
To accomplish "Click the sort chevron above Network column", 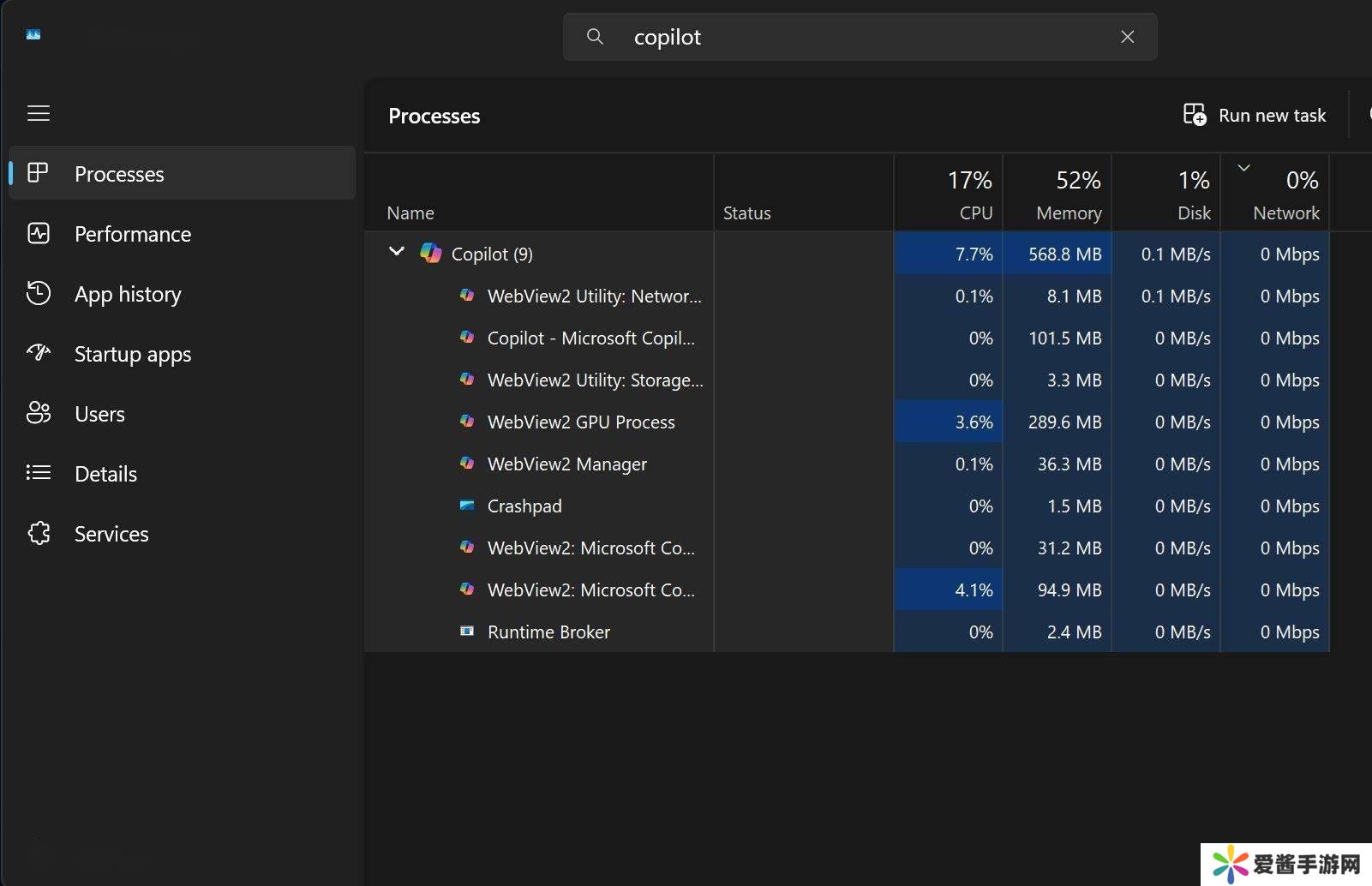I will point(1243,168).
